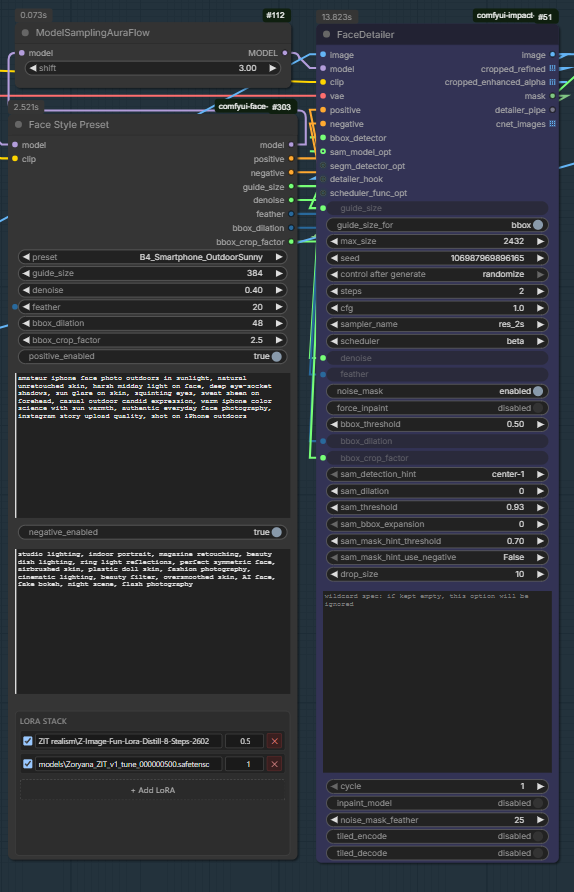Click the ModelSamplingAuraFlow MODEL output socket
This screenshot has height=892, width=574.
(285, 53)
